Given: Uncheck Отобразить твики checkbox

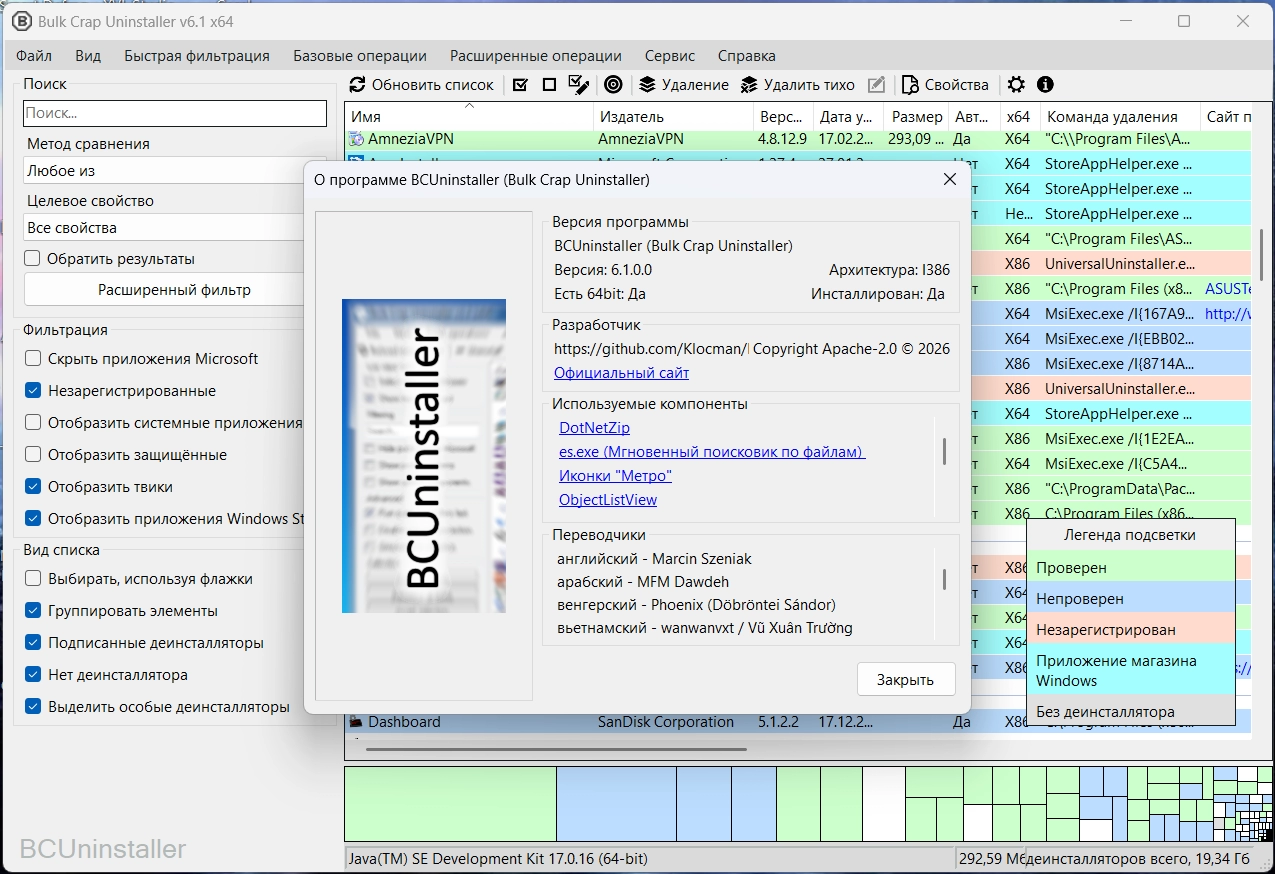Looking at the screenshot, I should (33, 487).
